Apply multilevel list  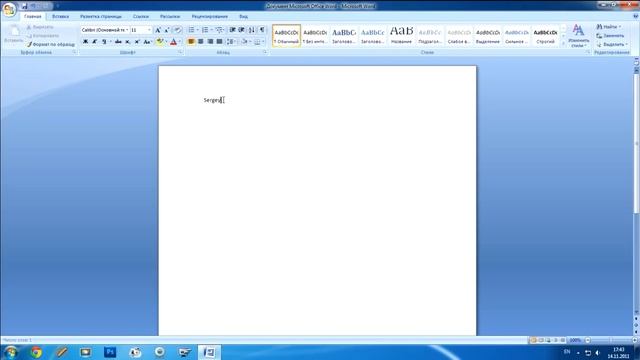[219, 30]
